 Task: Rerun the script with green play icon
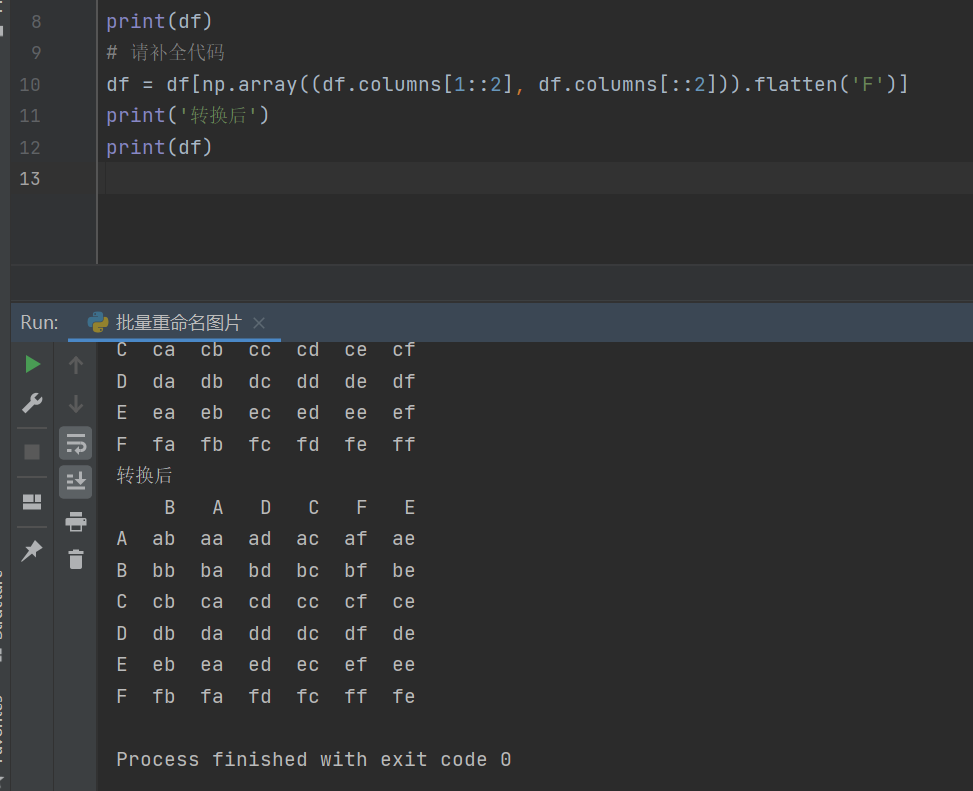[32, 364]
